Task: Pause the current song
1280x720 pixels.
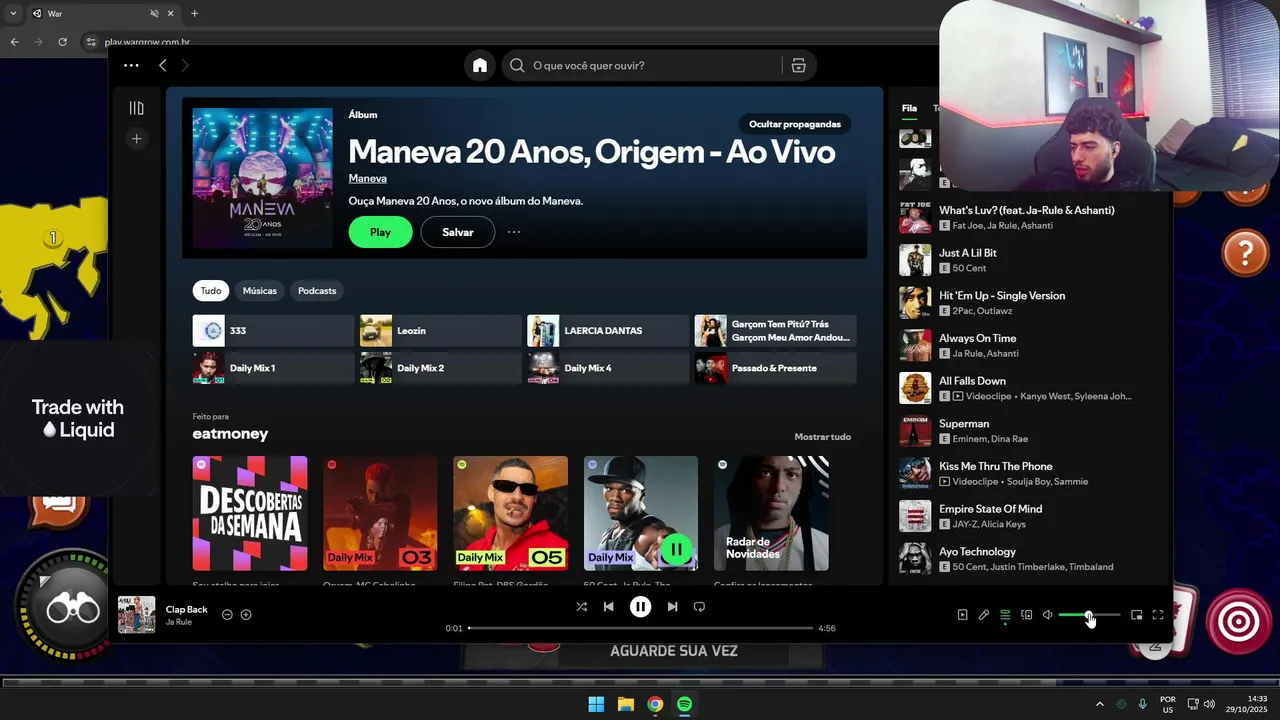Action: 640,606
